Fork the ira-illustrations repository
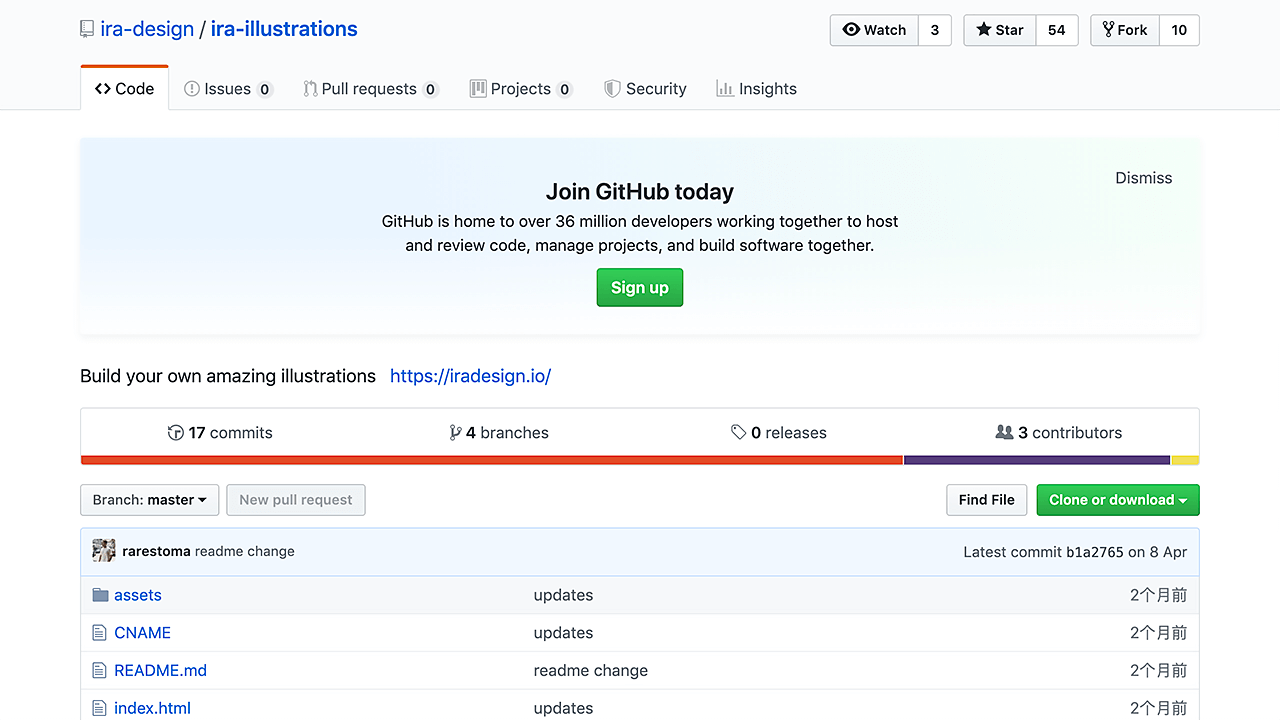This screenshot has width=1280, height=720. [x=1125, y=30]
